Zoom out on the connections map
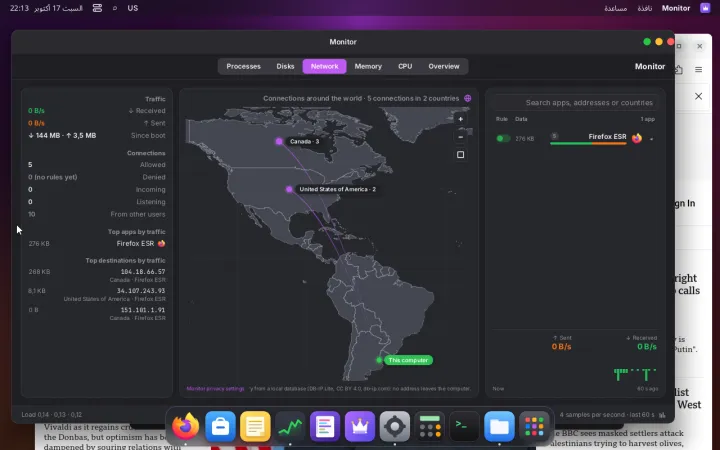Image resolution: width=720 pixels, height=450 pixels. tap(461, 137)
